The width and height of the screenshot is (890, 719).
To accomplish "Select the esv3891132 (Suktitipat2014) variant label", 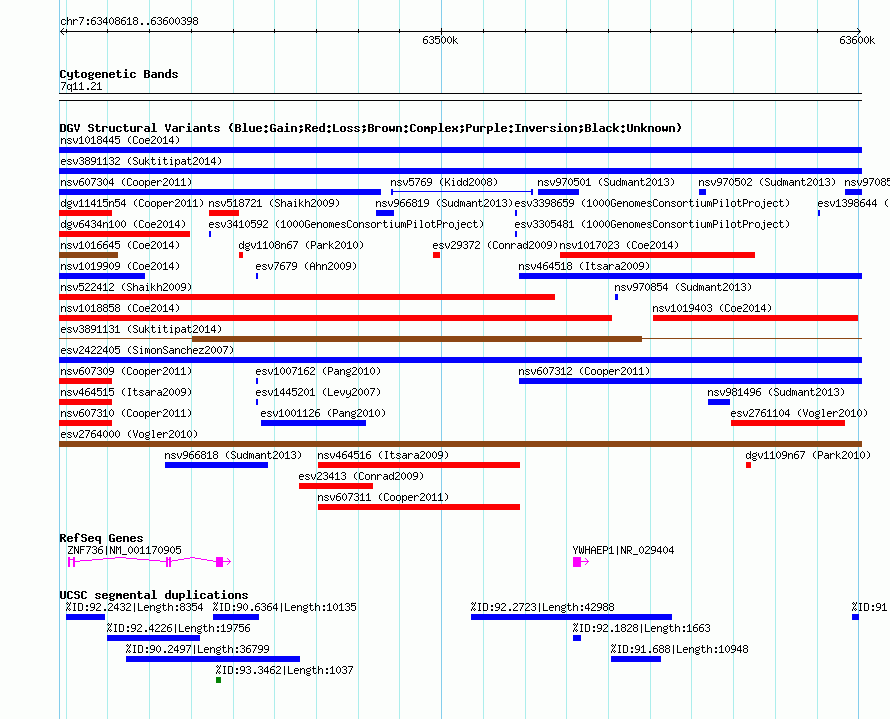I will point(141,161).
